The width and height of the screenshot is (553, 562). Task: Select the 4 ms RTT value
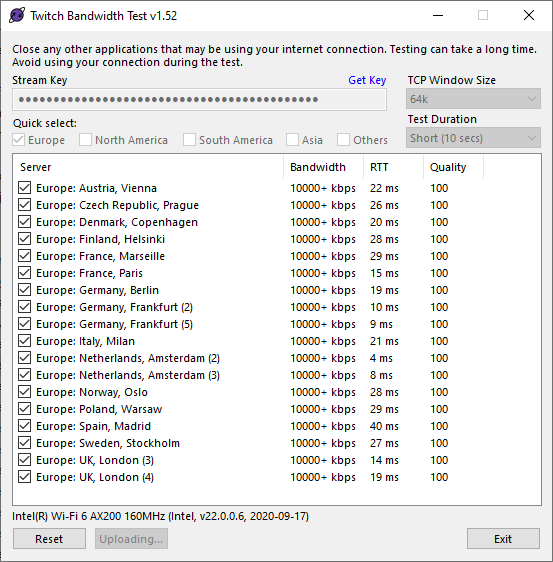click(381, 358)
